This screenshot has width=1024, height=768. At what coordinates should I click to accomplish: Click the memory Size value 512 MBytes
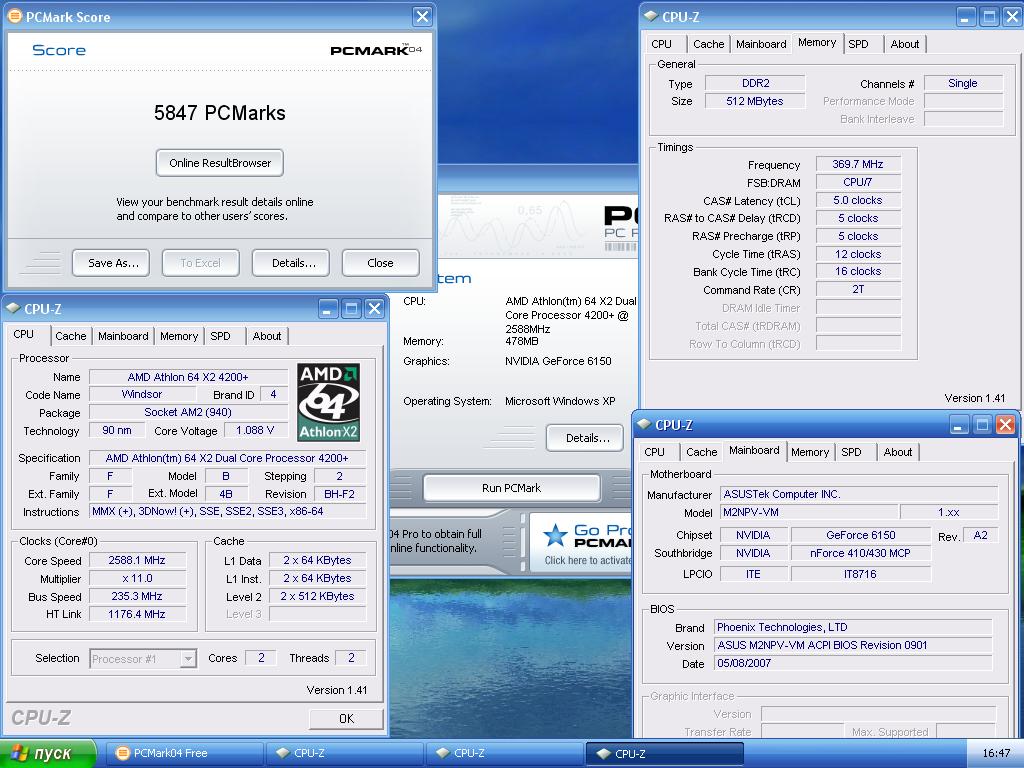click(755, 101)
